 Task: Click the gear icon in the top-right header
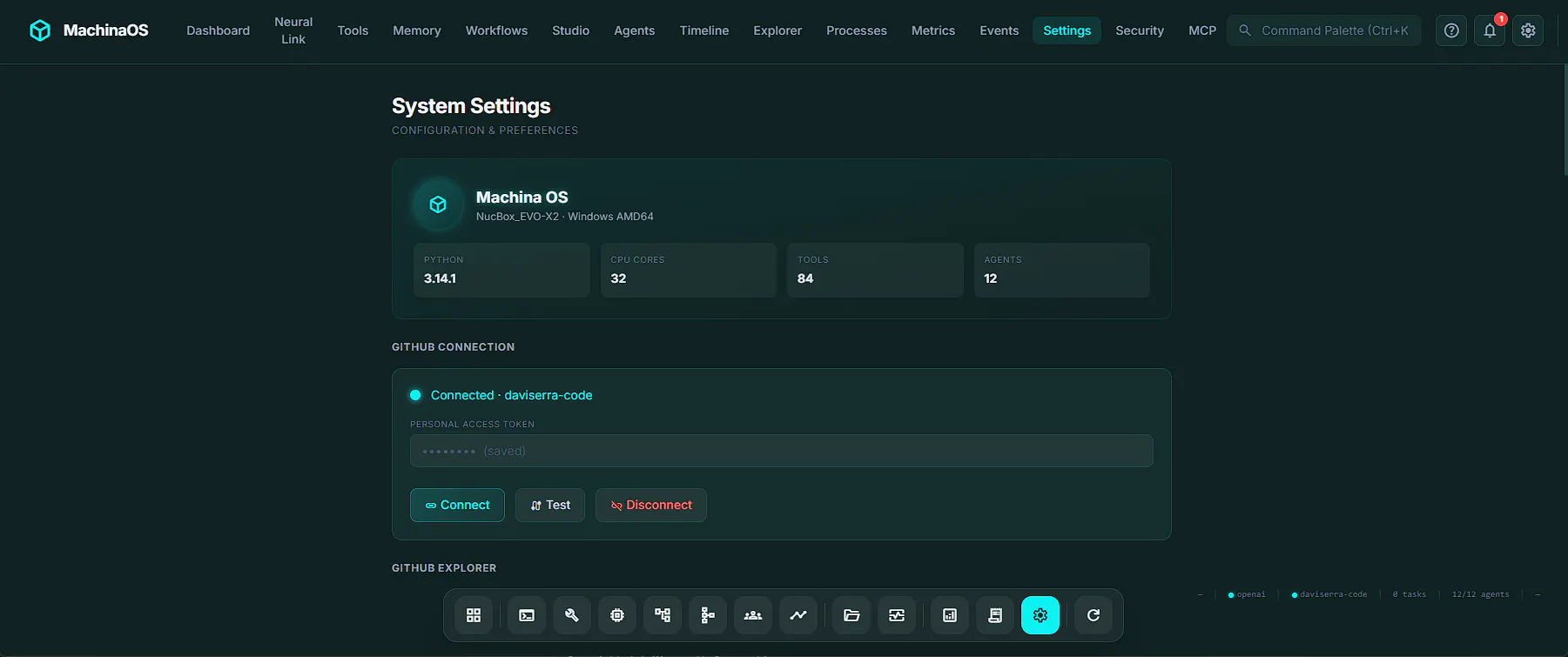1528,30
